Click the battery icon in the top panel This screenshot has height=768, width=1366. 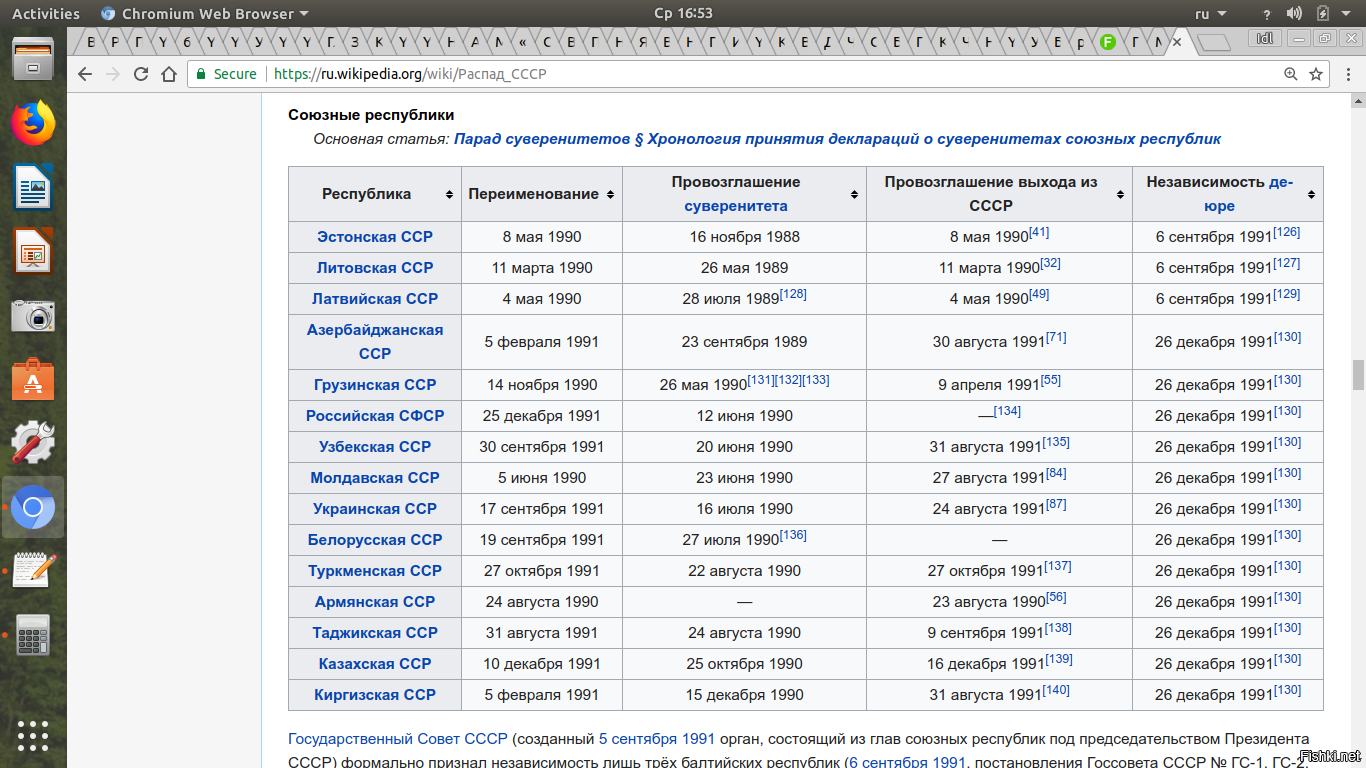click(1322, 13)
